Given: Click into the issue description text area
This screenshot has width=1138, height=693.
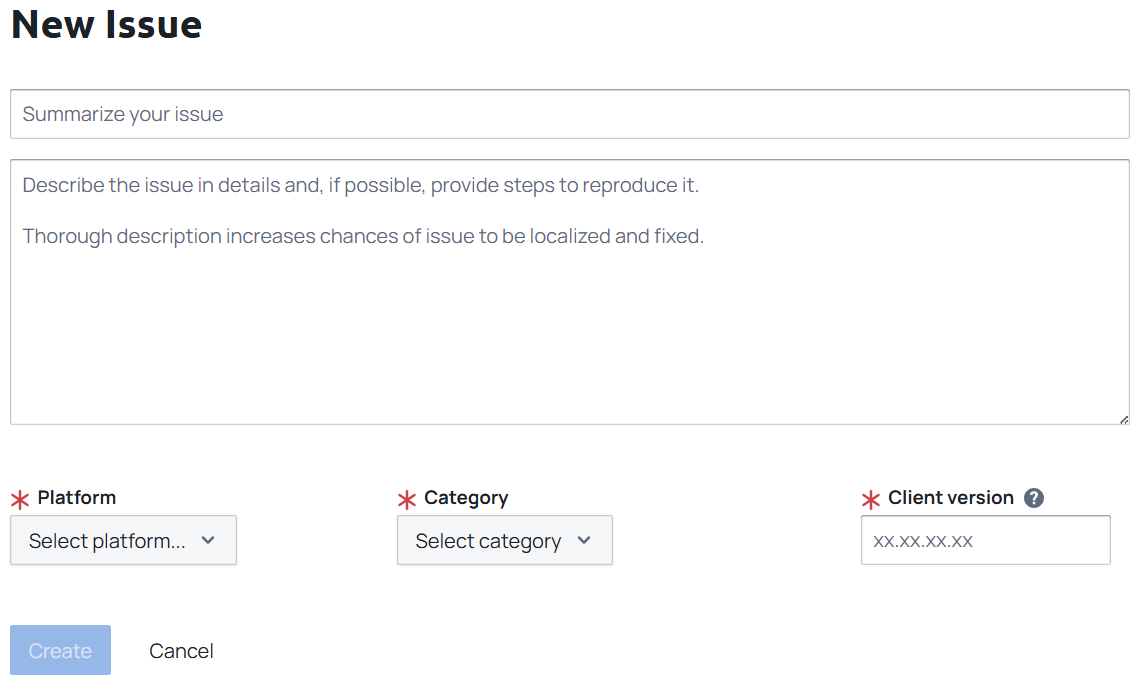Looking at the screenshot, I should pos(570,292).
